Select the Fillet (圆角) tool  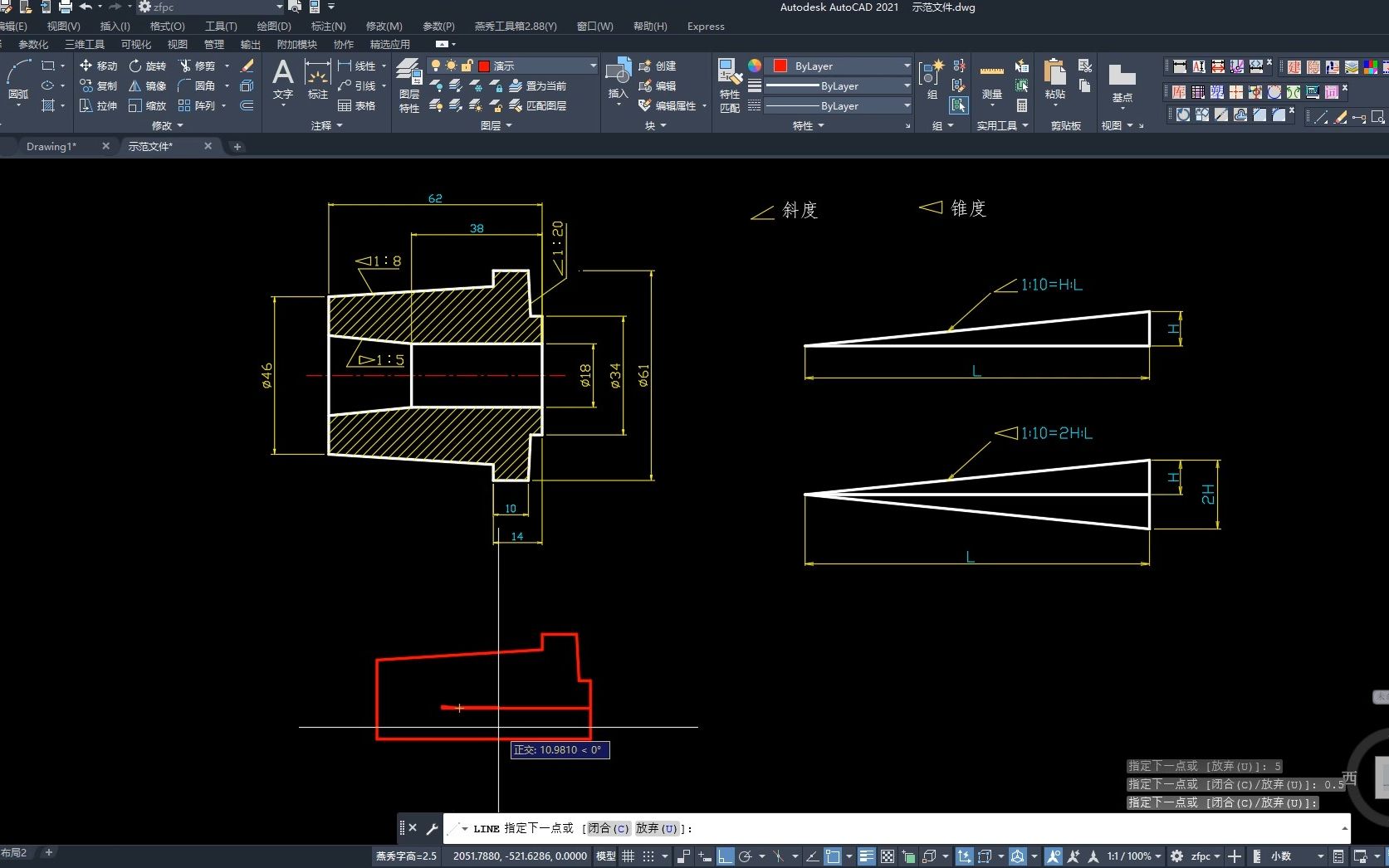tap(197, 85)
